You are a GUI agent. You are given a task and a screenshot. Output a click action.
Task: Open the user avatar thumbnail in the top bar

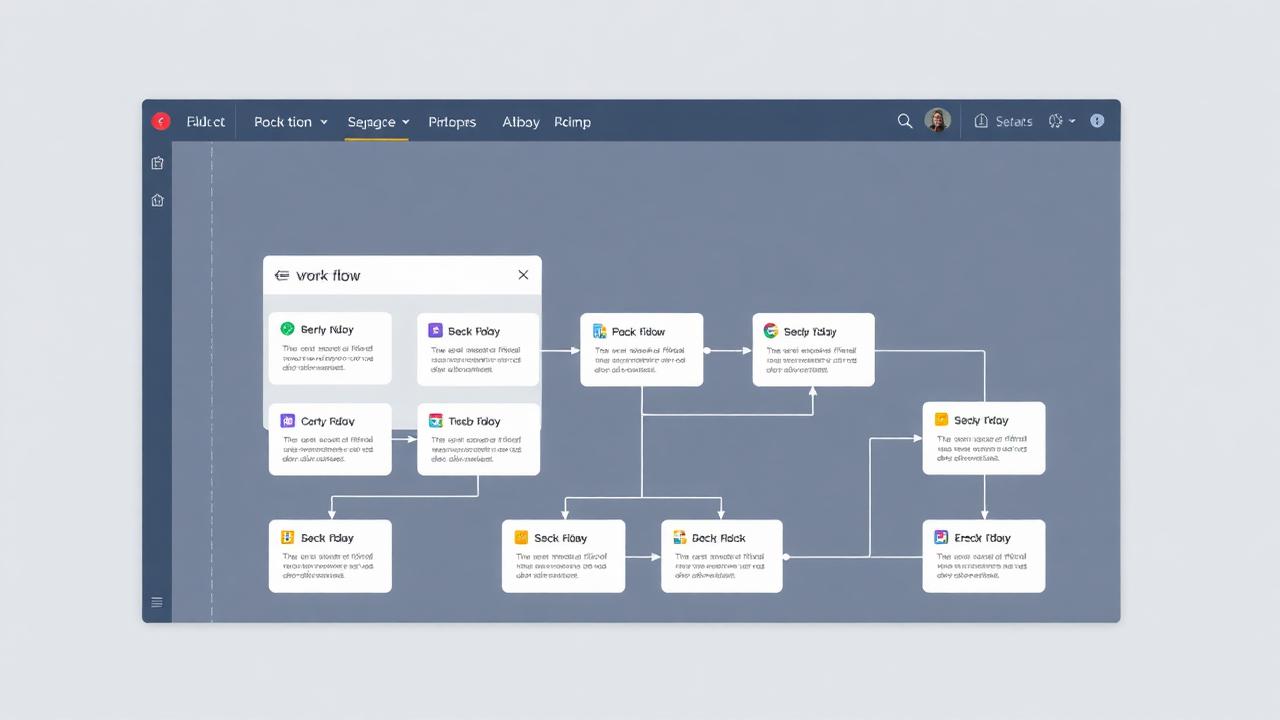937,120
